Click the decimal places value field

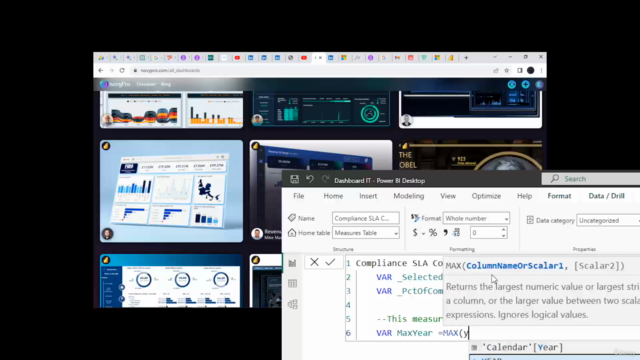[485, 233]
